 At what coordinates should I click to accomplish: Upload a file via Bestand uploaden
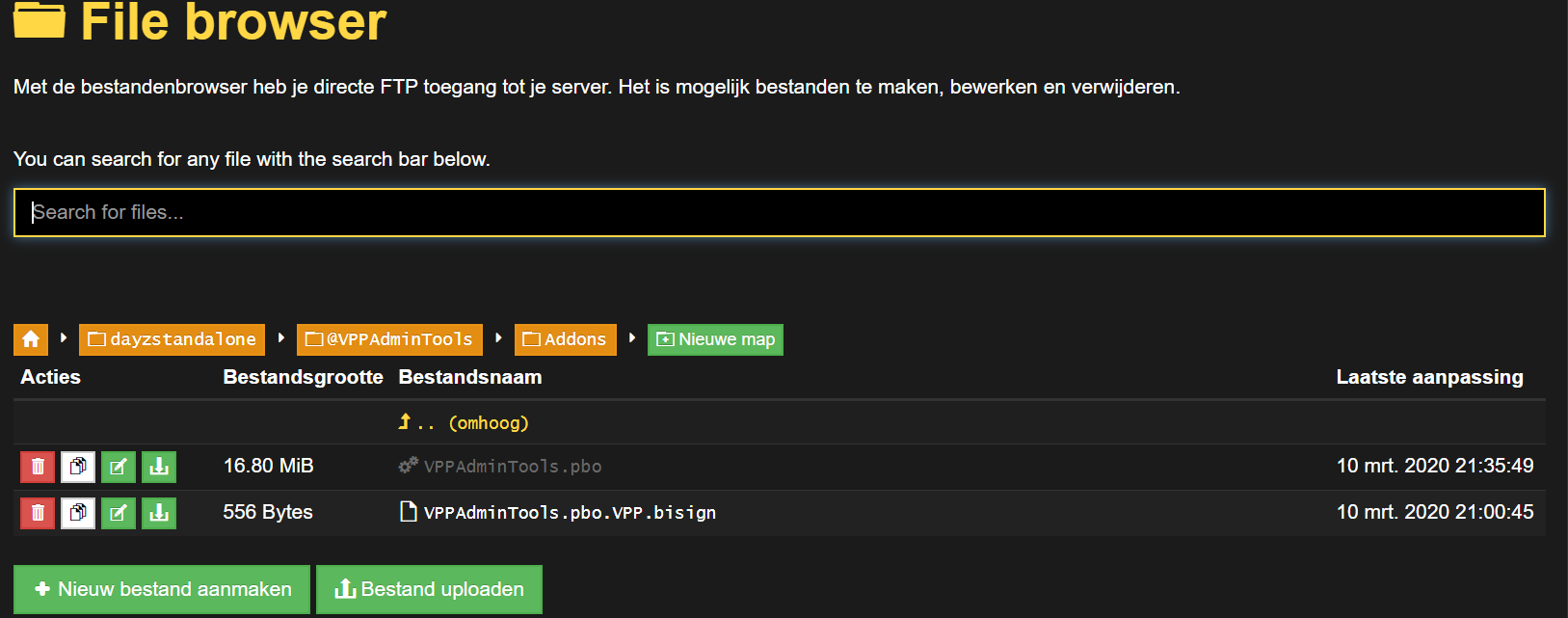(429, 589)
